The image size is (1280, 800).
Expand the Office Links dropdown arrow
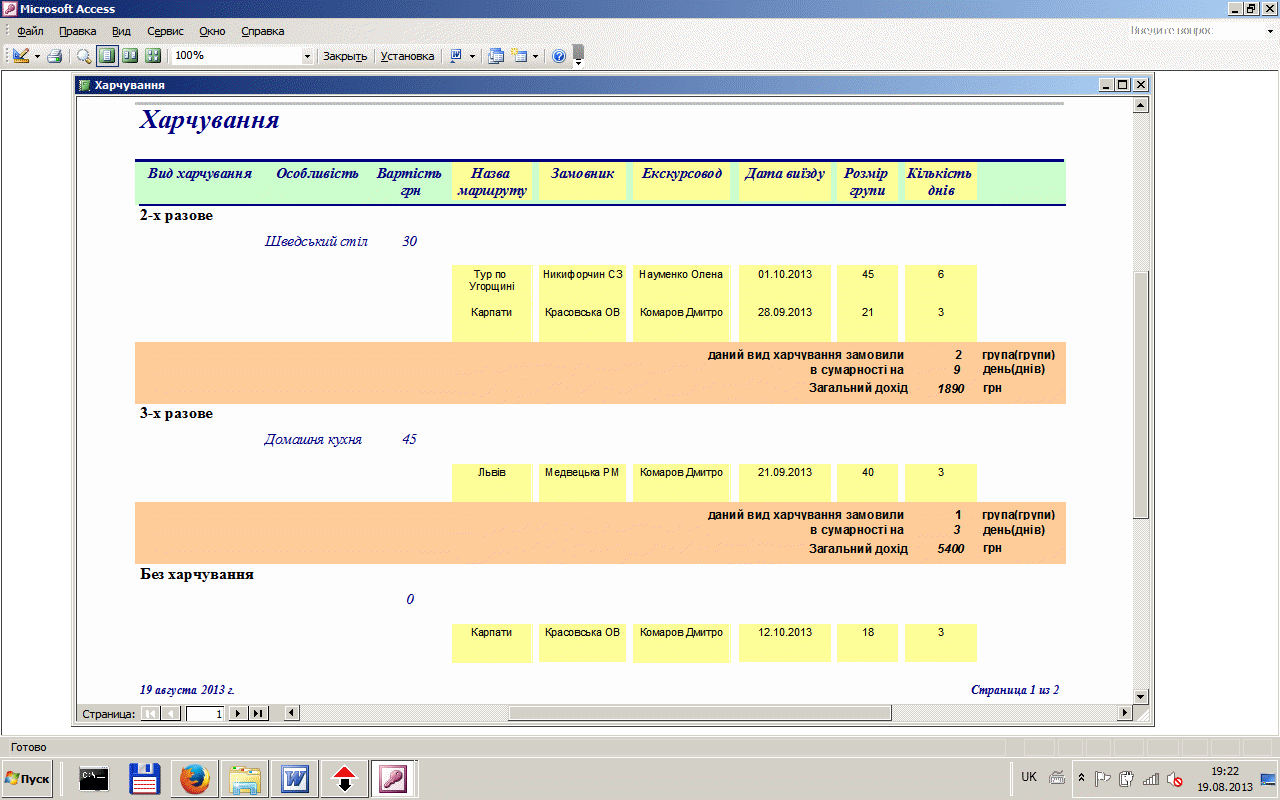472,56
